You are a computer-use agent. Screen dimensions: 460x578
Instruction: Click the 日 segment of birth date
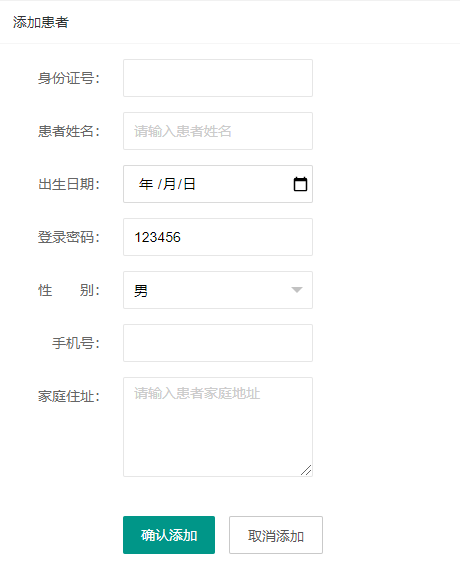click(189, 184)
